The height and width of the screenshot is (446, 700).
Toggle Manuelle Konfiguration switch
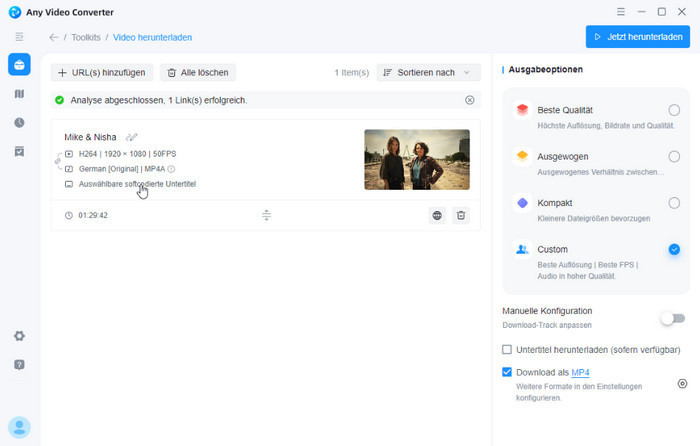(x=673, y=318)
